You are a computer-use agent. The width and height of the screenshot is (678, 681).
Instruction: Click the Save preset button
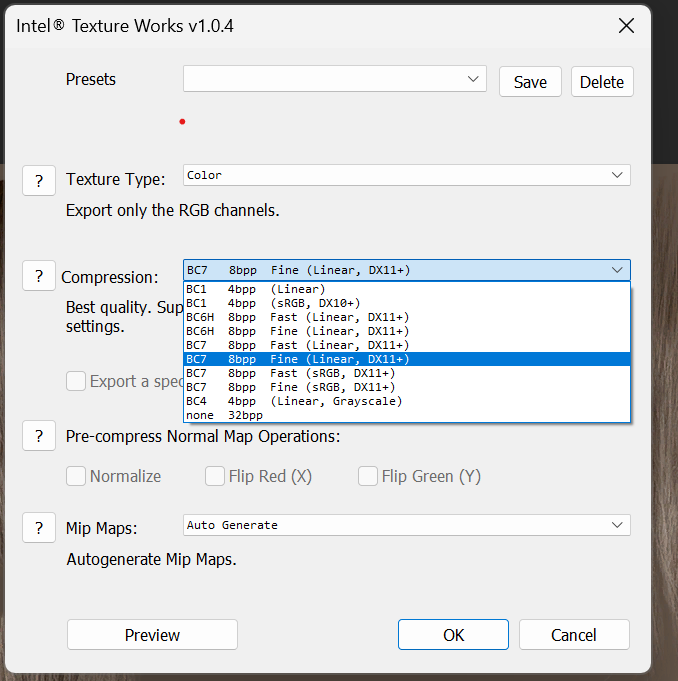(x=530, y=82)
